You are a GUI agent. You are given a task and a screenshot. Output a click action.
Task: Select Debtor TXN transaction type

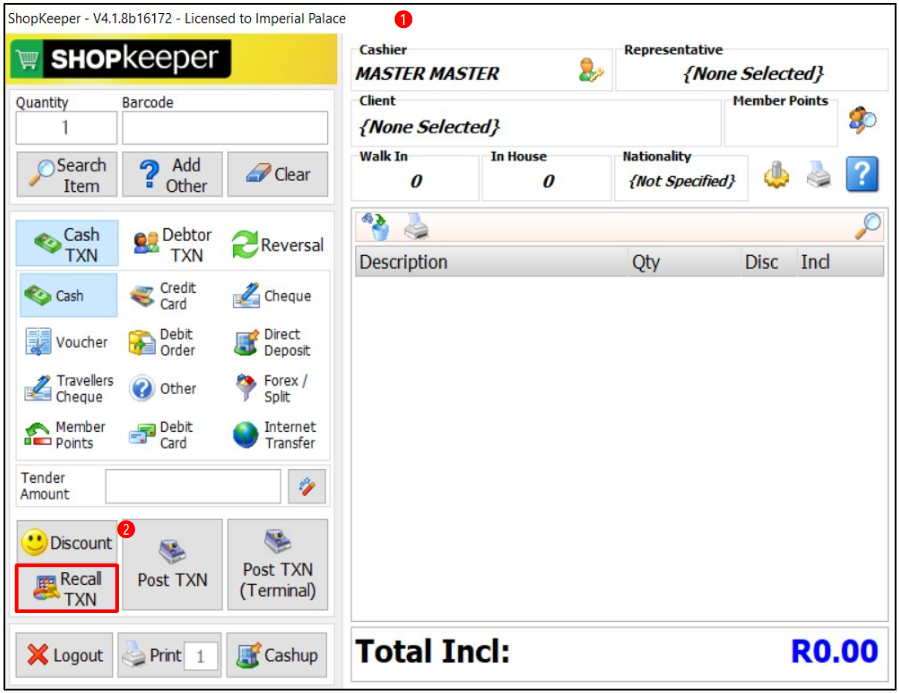pos(172,244)
